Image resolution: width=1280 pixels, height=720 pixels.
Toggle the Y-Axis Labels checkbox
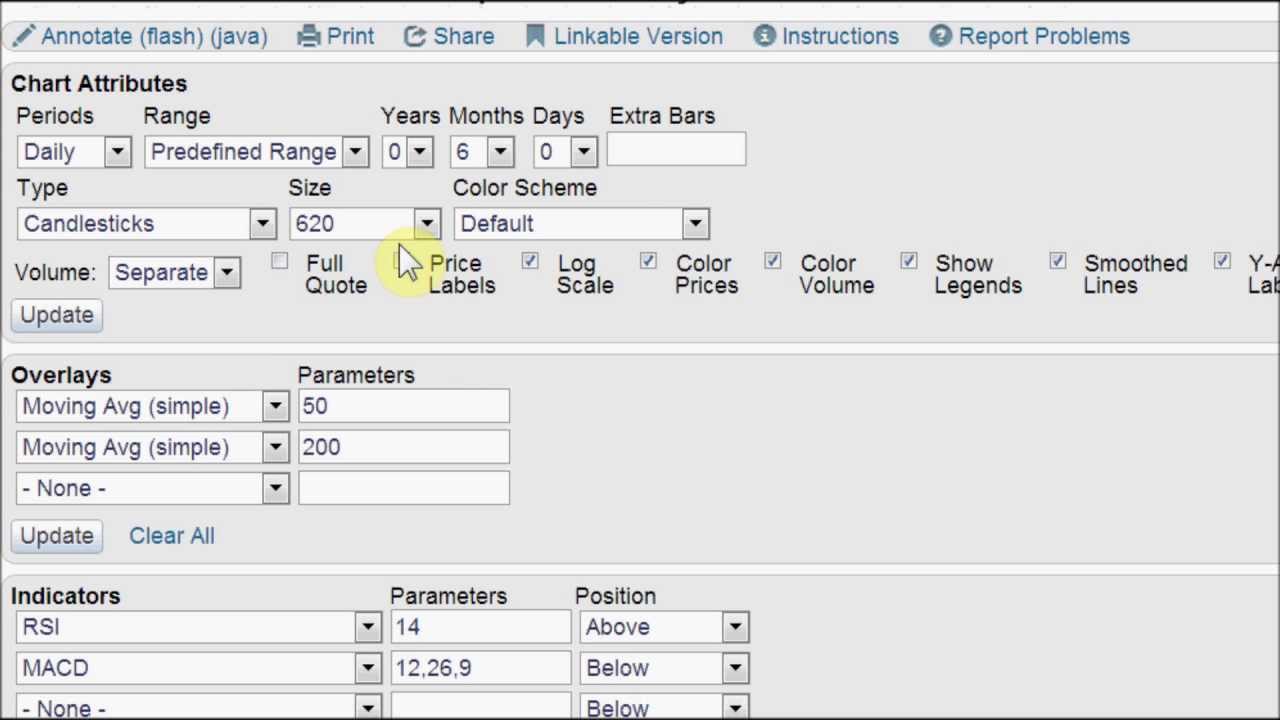click(1222, 262)
